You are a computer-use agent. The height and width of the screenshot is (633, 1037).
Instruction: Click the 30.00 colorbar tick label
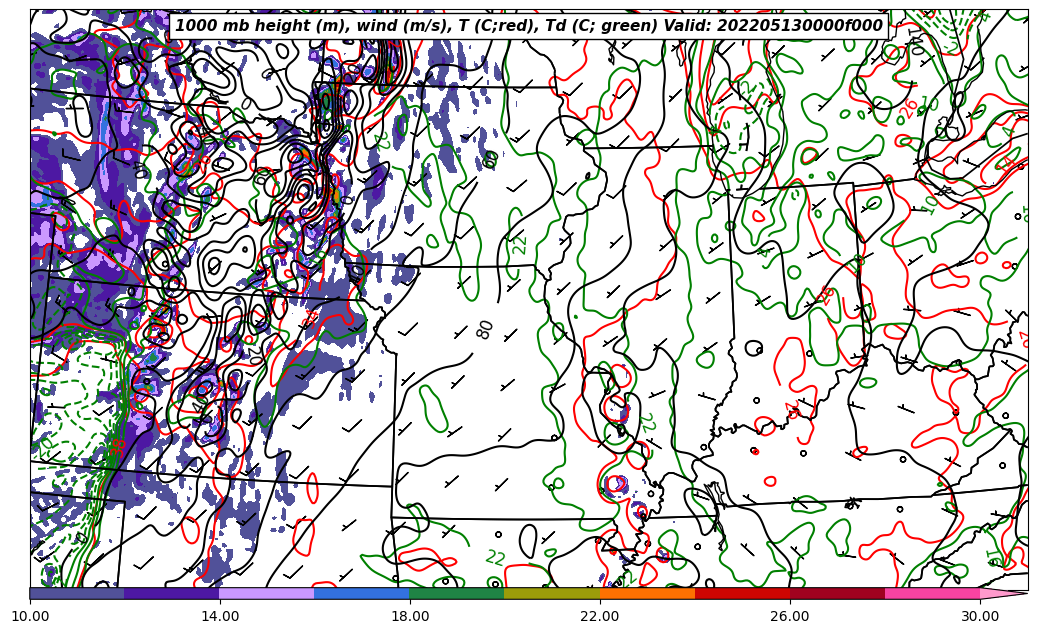coord(980,616)
